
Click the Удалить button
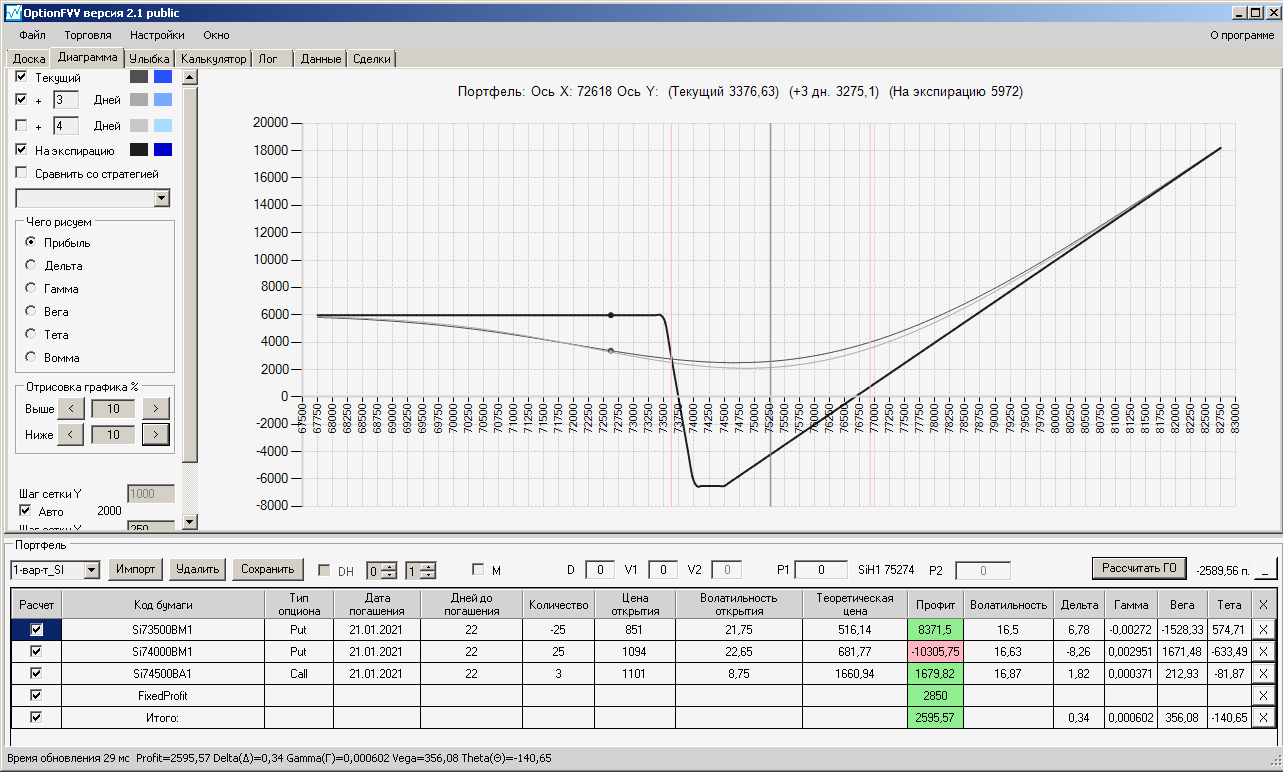click(198, 569)
